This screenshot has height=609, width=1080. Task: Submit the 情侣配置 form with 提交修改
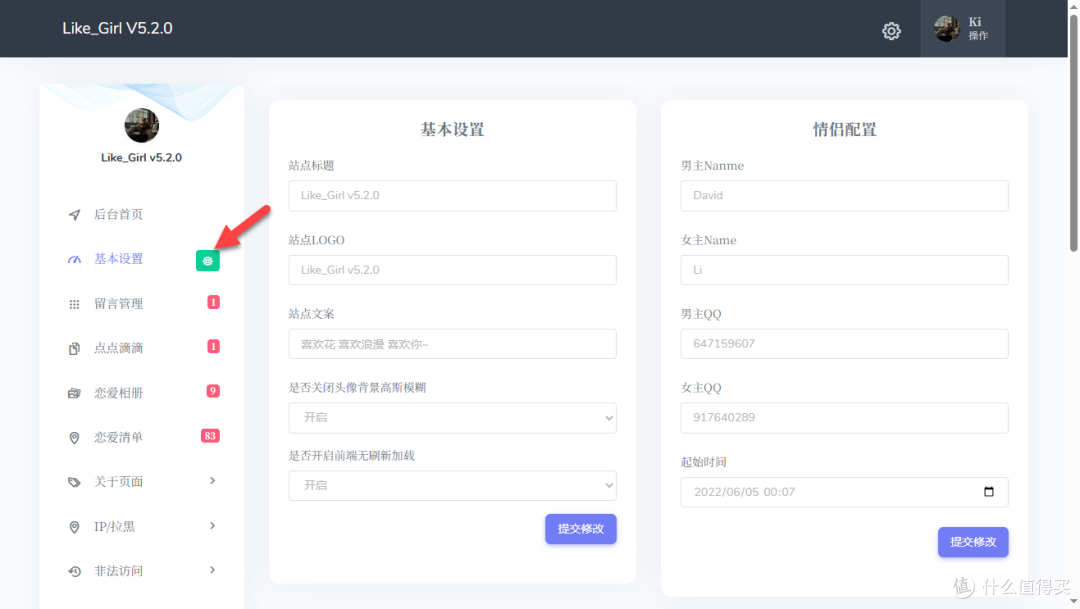pos(973,542)
